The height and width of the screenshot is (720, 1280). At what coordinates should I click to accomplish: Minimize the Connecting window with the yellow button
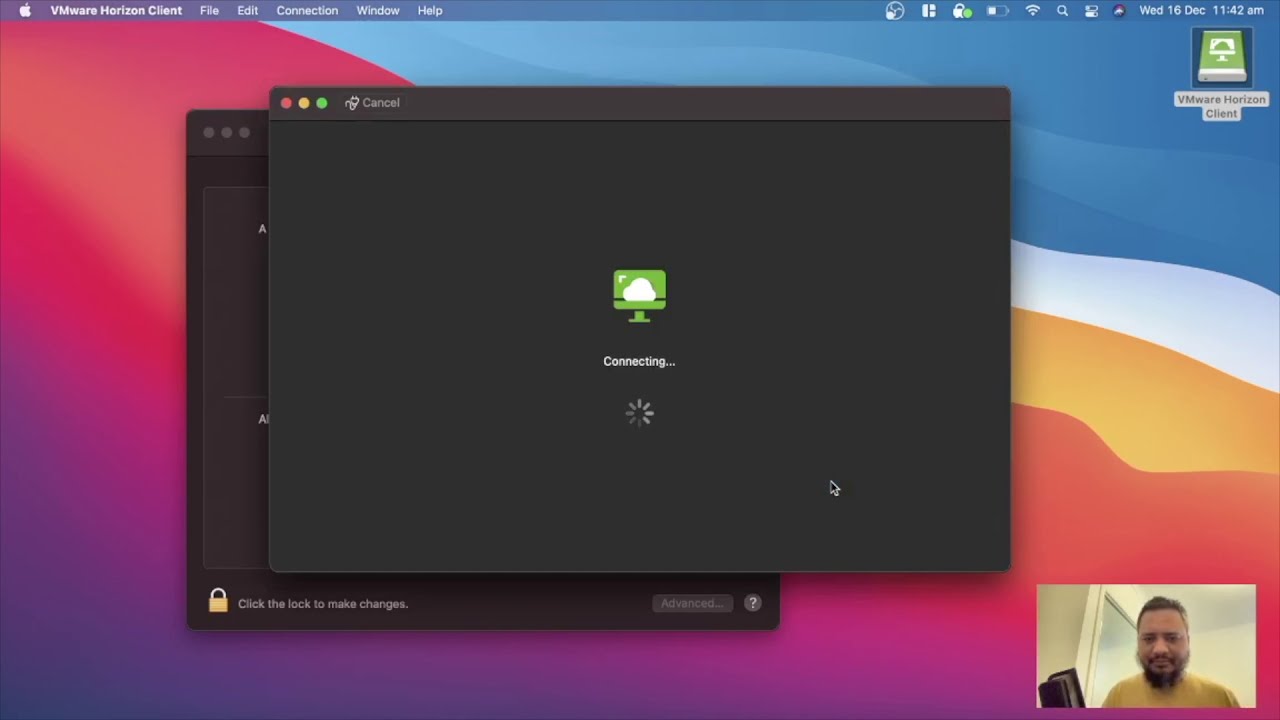304,103
